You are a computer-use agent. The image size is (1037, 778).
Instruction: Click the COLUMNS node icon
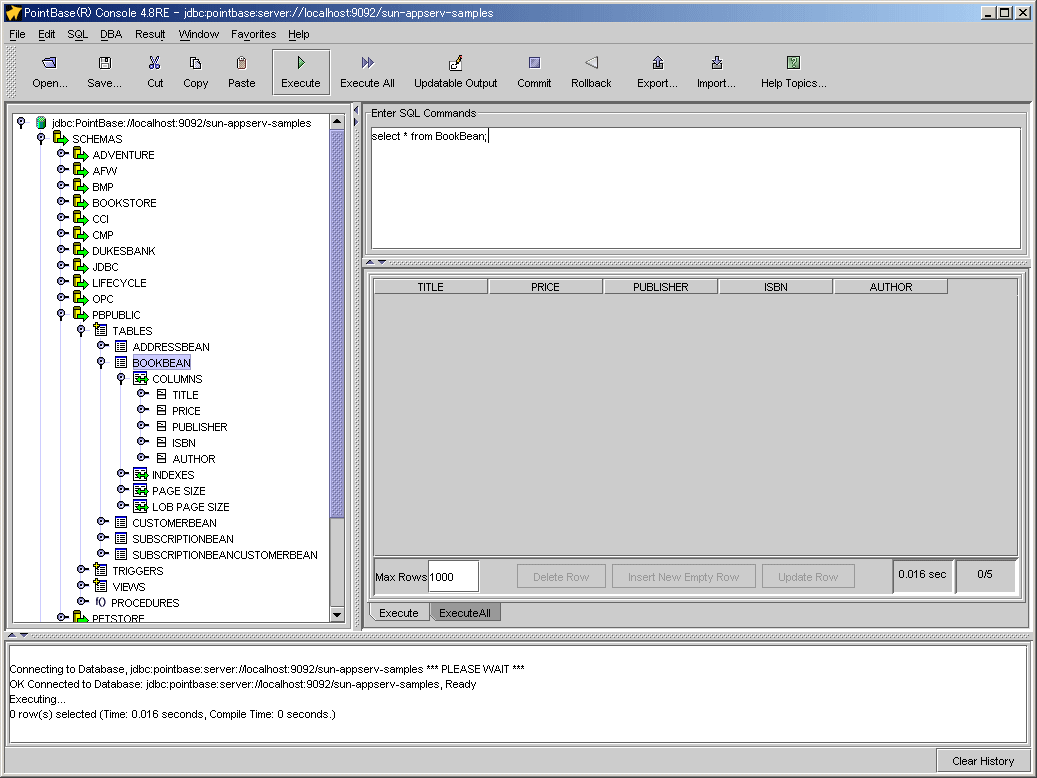(140, 378)
